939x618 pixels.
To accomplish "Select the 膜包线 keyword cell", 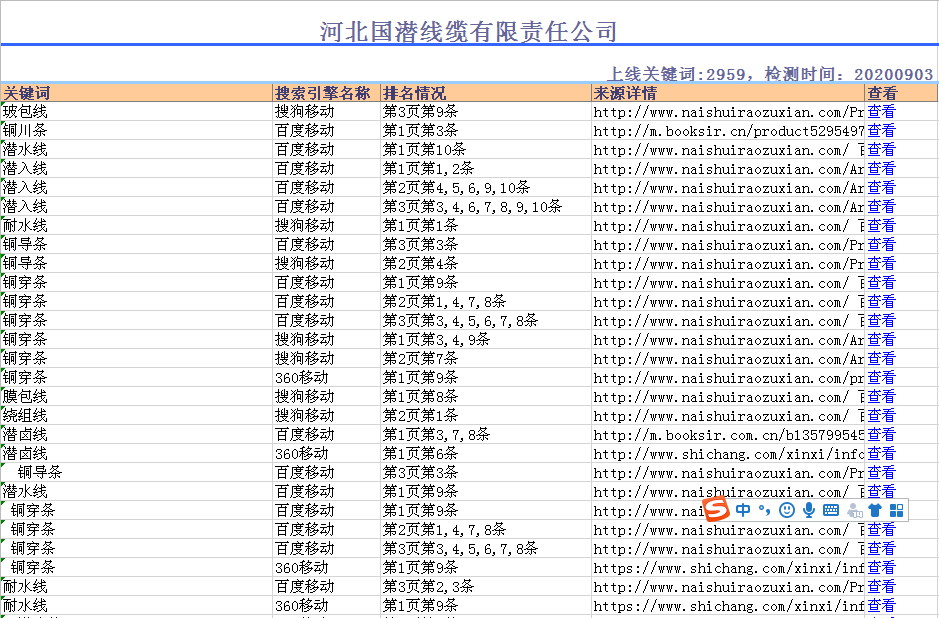I will pyautogui.click(x=137, y=396).
